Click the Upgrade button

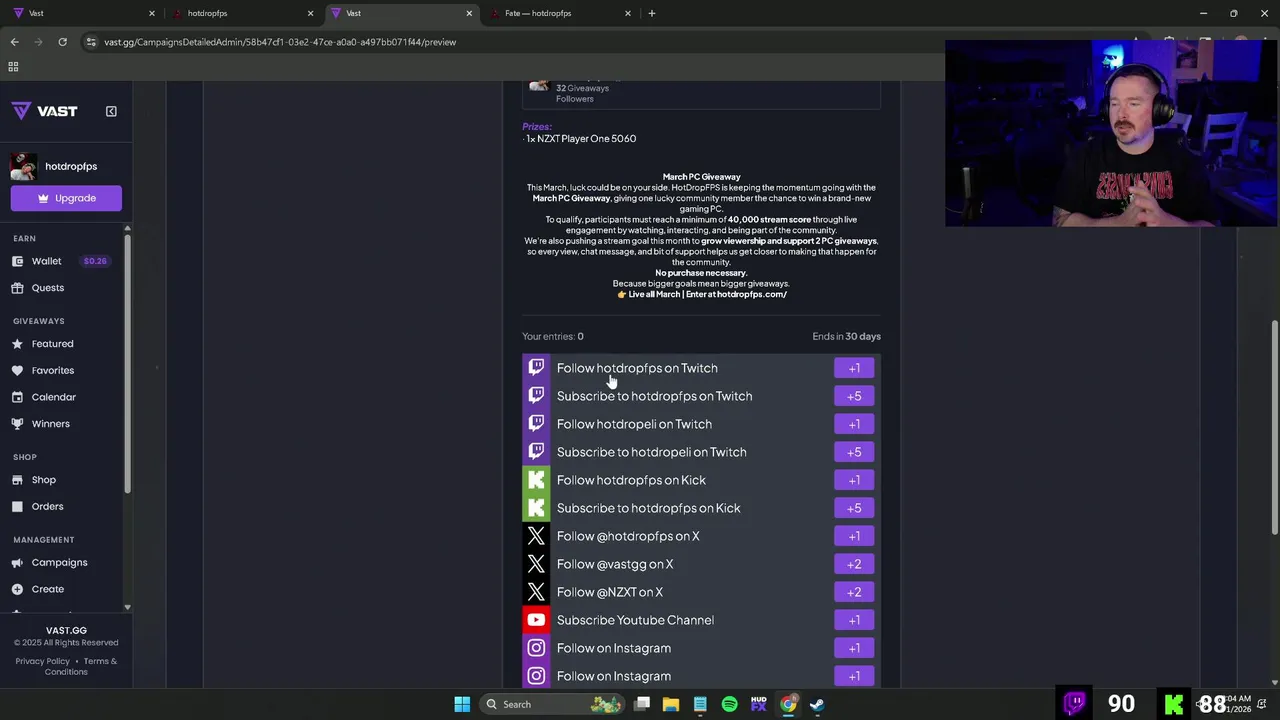coord(66,198)
